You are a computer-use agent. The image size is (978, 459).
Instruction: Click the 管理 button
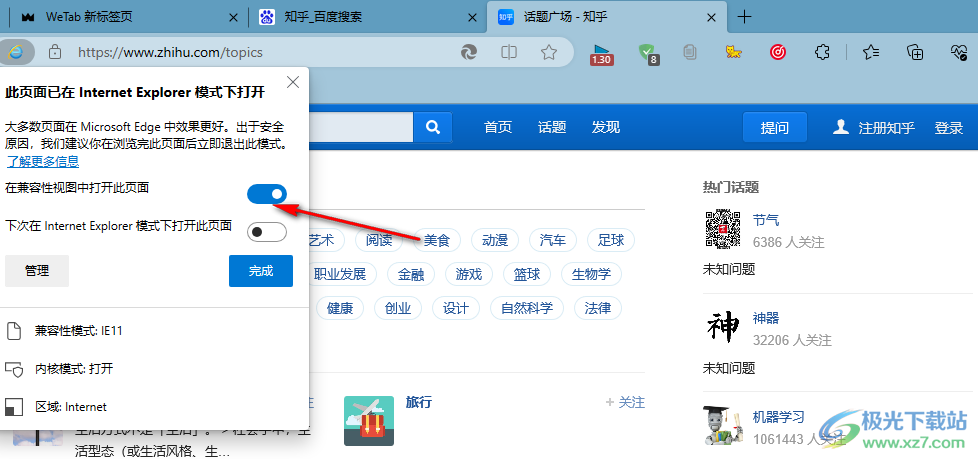click(37, 271)
